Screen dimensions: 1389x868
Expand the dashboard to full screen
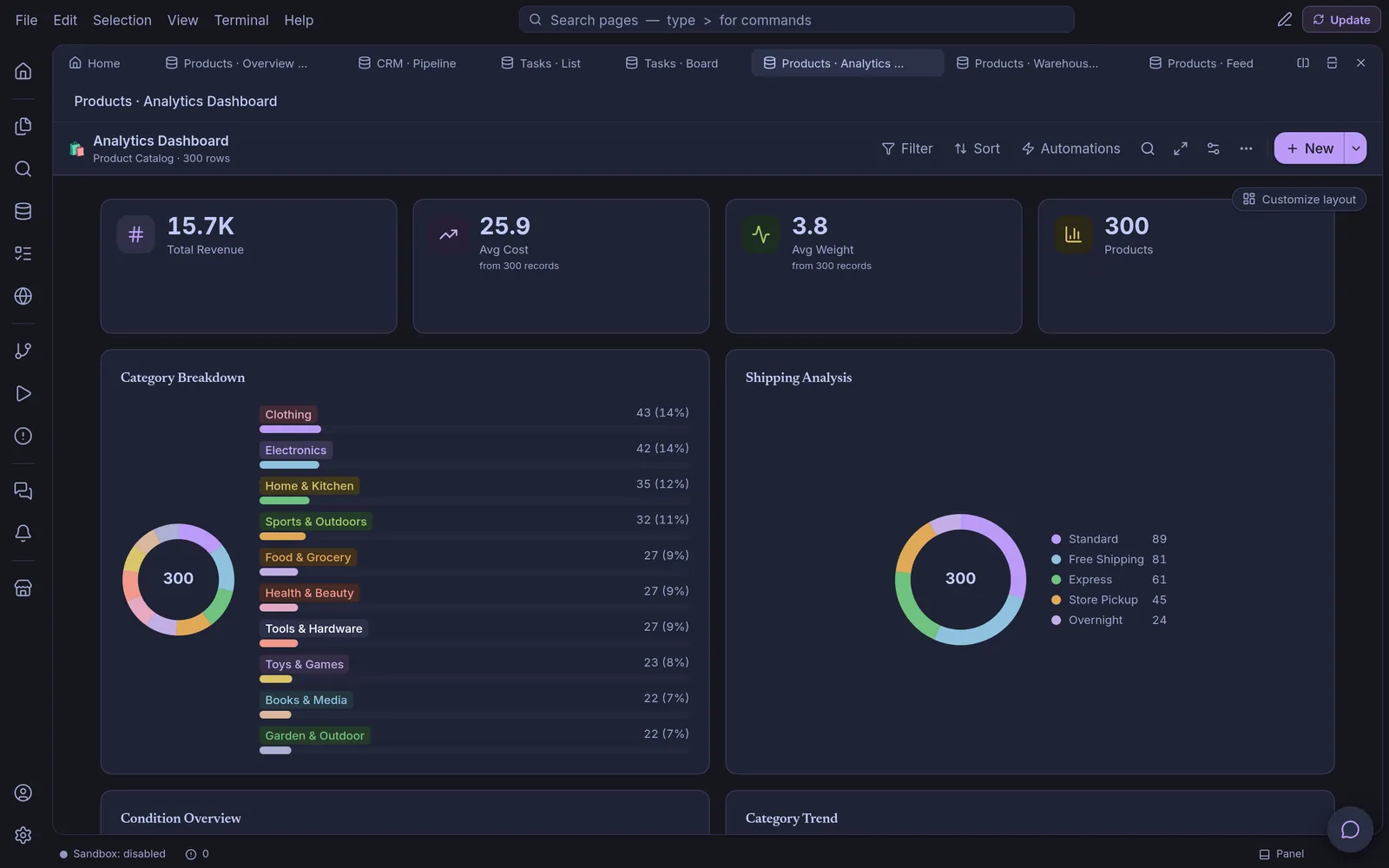tap(1181, 148)
